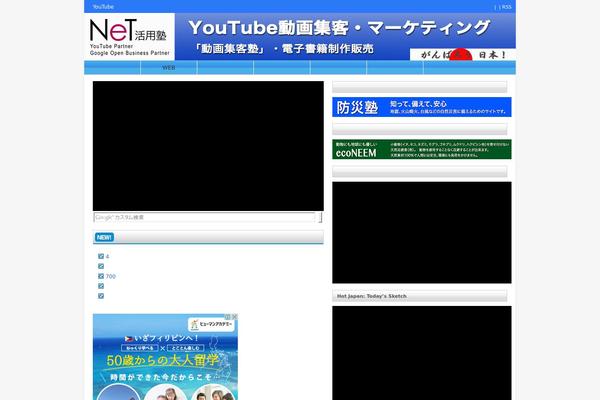
Task: Click the ad info icon on the study-abroad ad
Action: tap(228, 317)
